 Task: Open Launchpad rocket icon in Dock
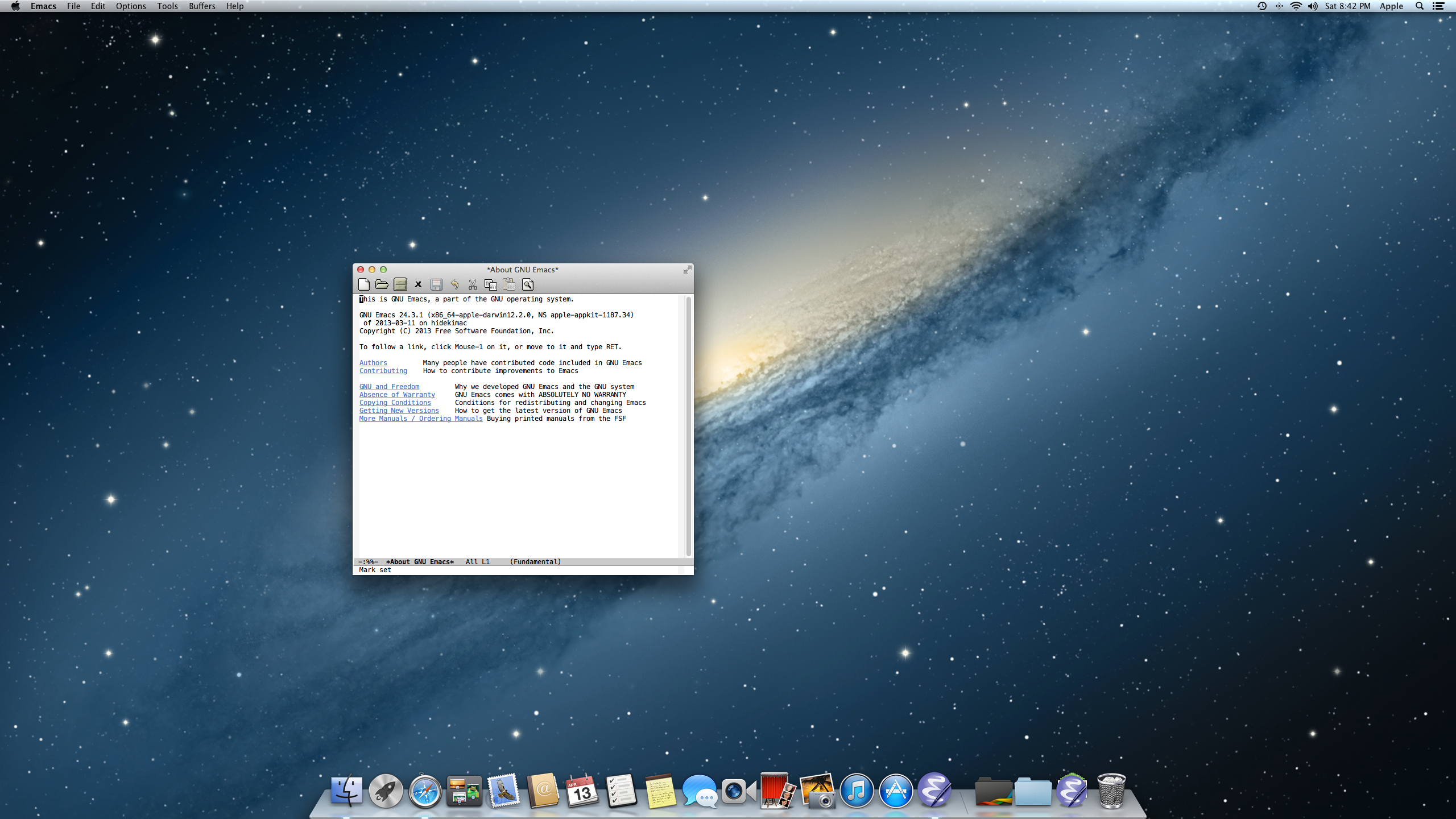386,791
